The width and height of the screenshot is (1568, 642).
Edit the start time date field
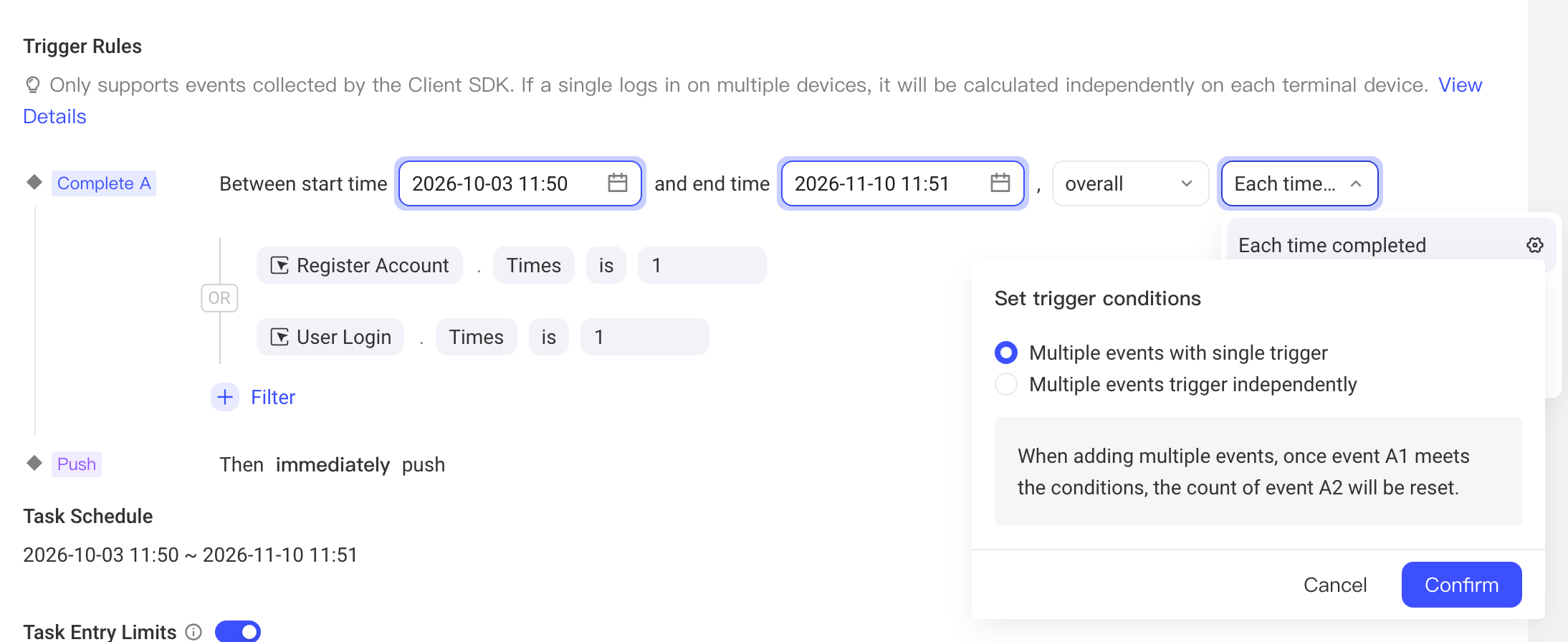click(520, 183)
